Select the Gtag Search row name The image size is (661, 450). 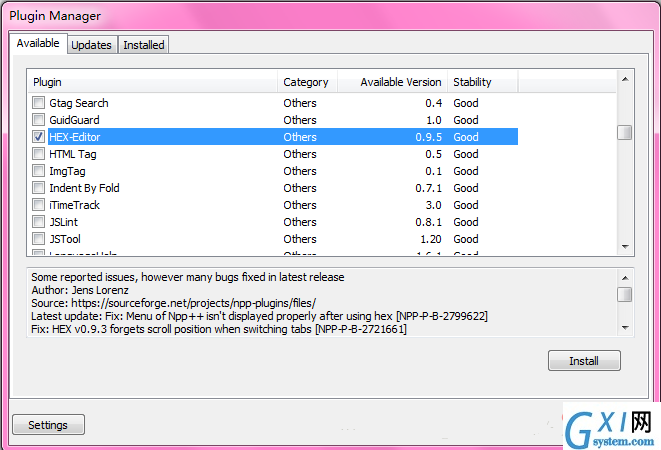click(x=79, y=103)
